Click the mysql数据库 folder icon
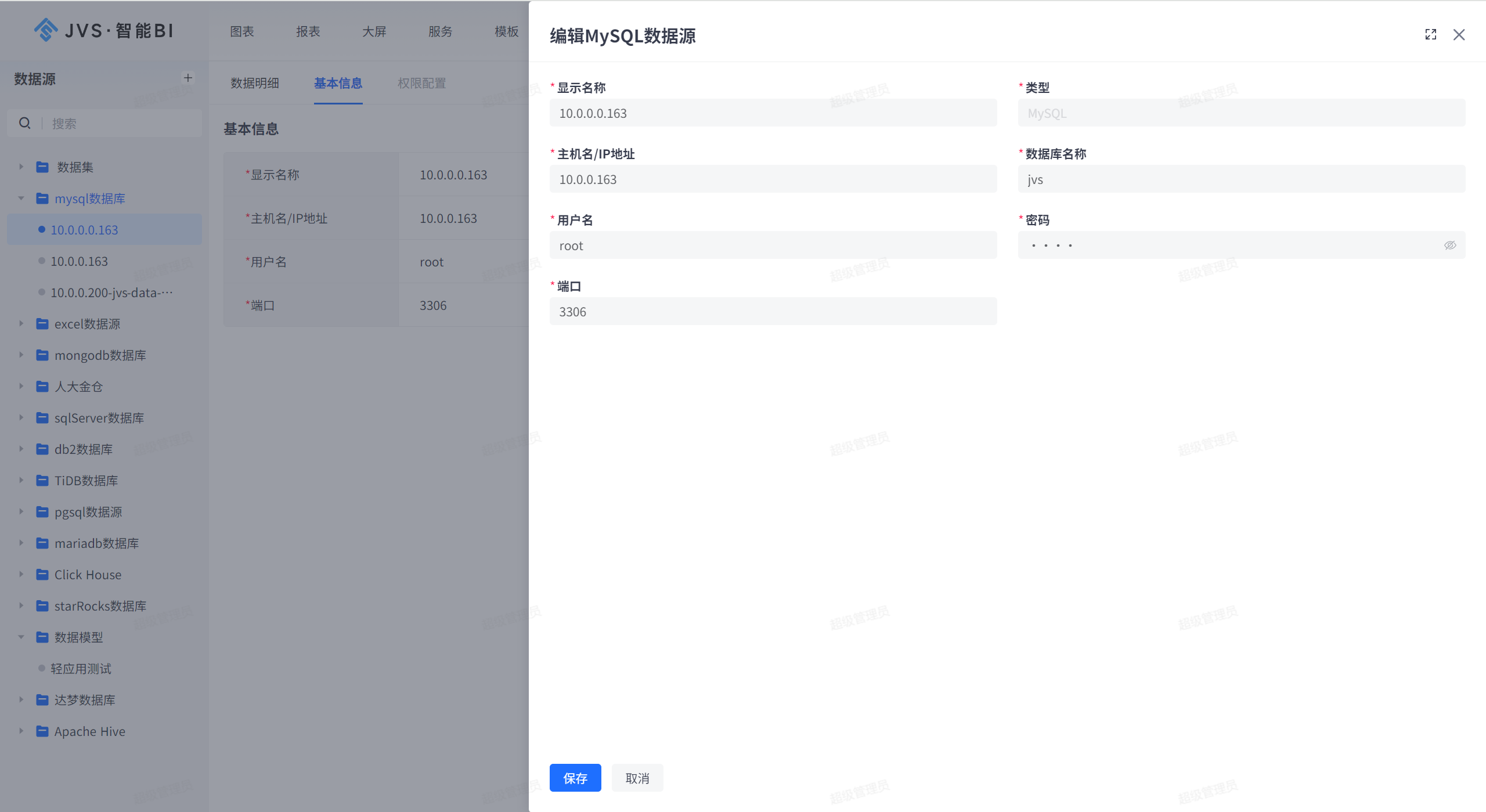This screenshot has width=1486, height=812. click(x=42, y=199)
